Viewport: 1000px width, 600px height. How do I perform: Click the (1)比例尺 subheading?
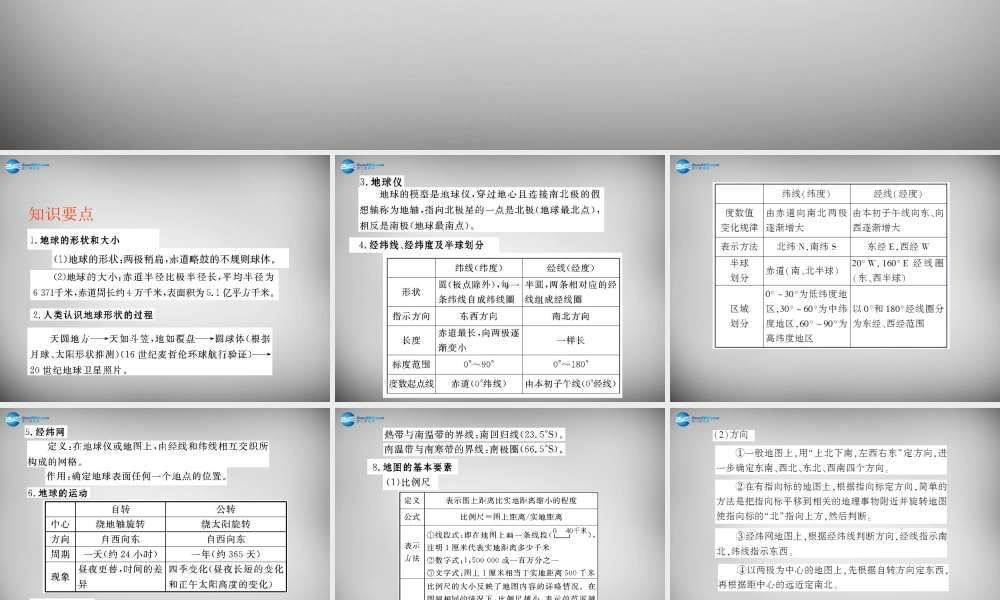[x=407, y=482]
